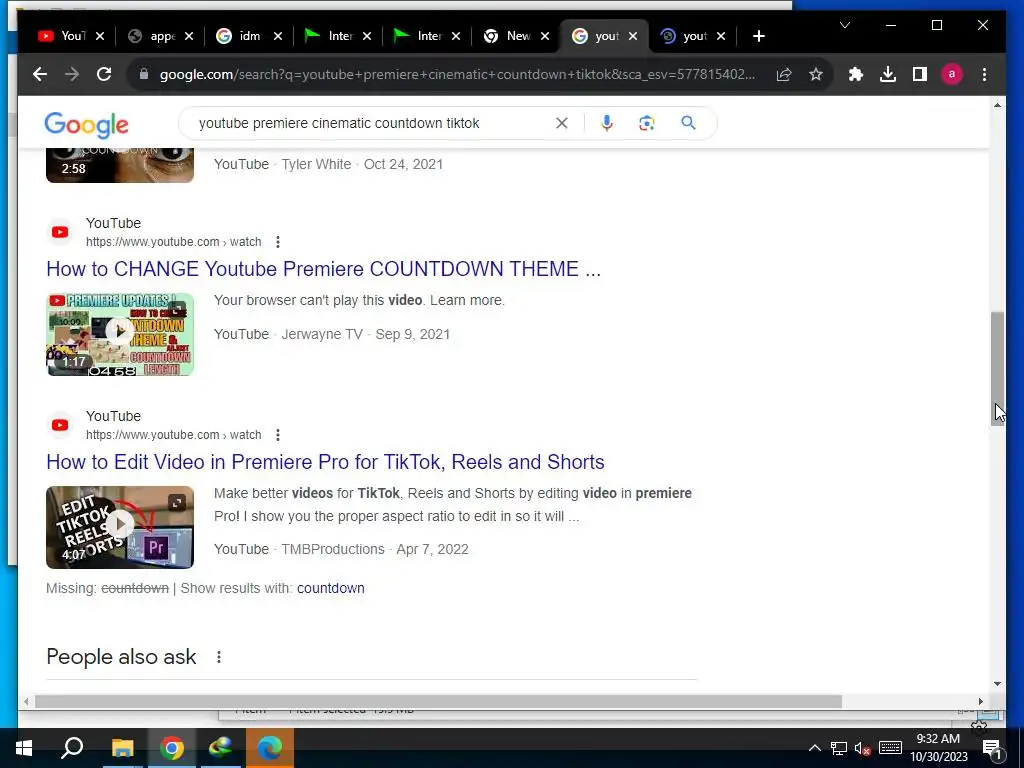Click the 'countdown' show results link
This screenshot has width=1024, height=768.
(330, 588)
